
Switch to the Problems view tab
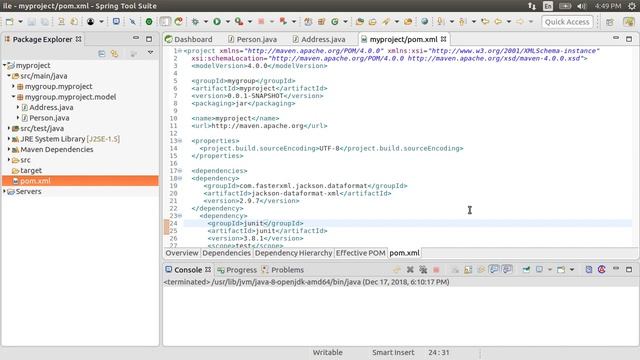(x=282, y=270)
